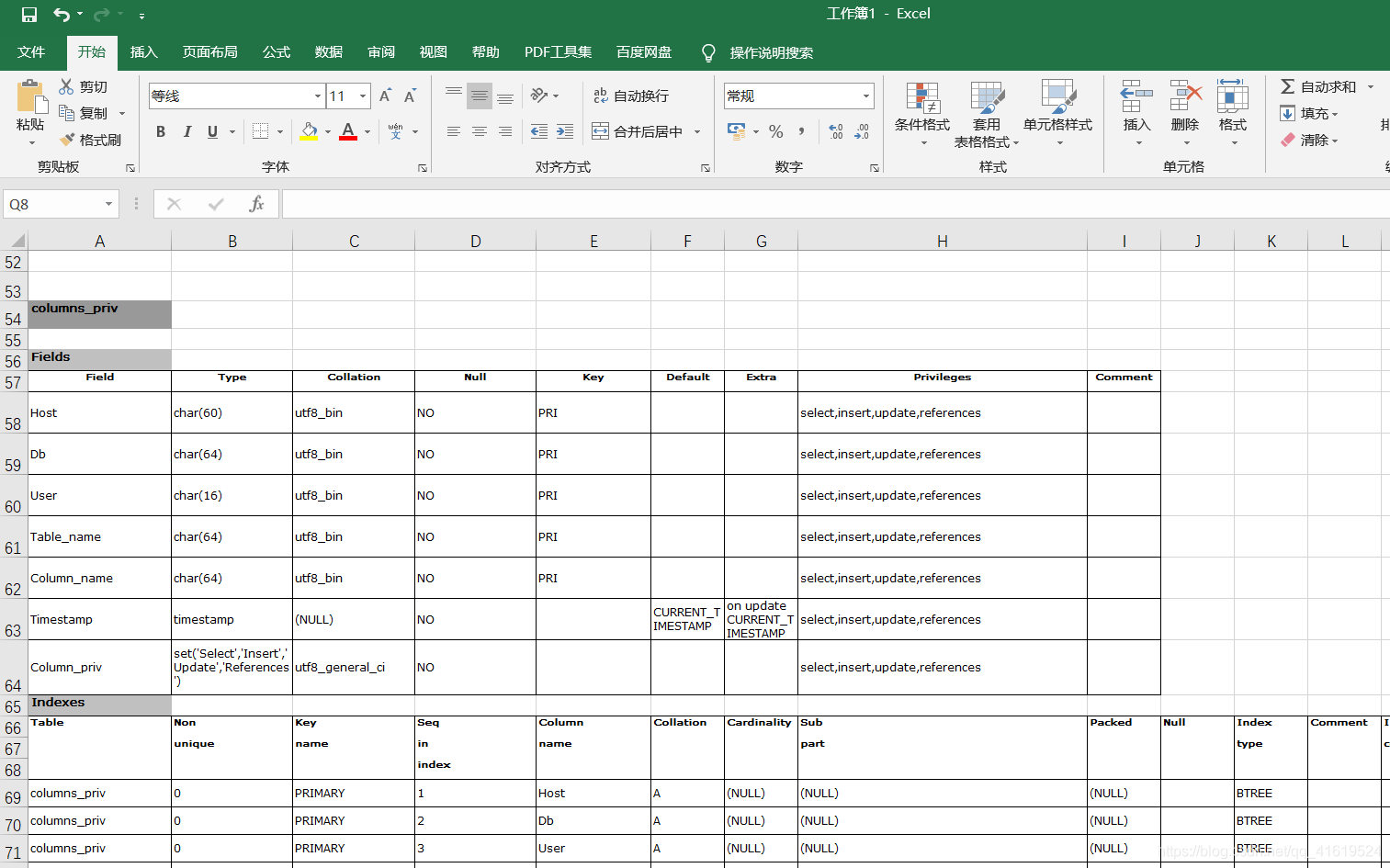Increase font size with large A icon

(385, 96)
